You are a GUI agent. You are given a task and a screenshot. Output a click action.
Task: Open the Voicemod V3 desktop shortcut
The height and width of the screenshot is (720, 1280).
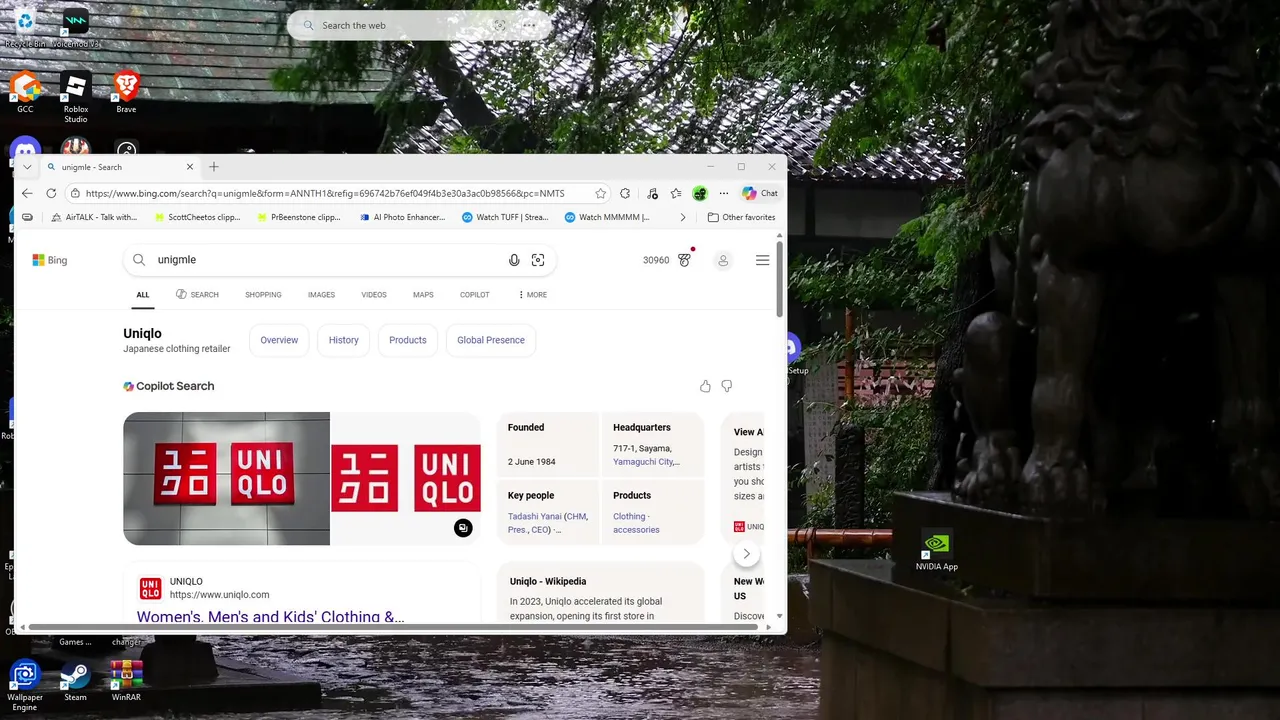76,26
